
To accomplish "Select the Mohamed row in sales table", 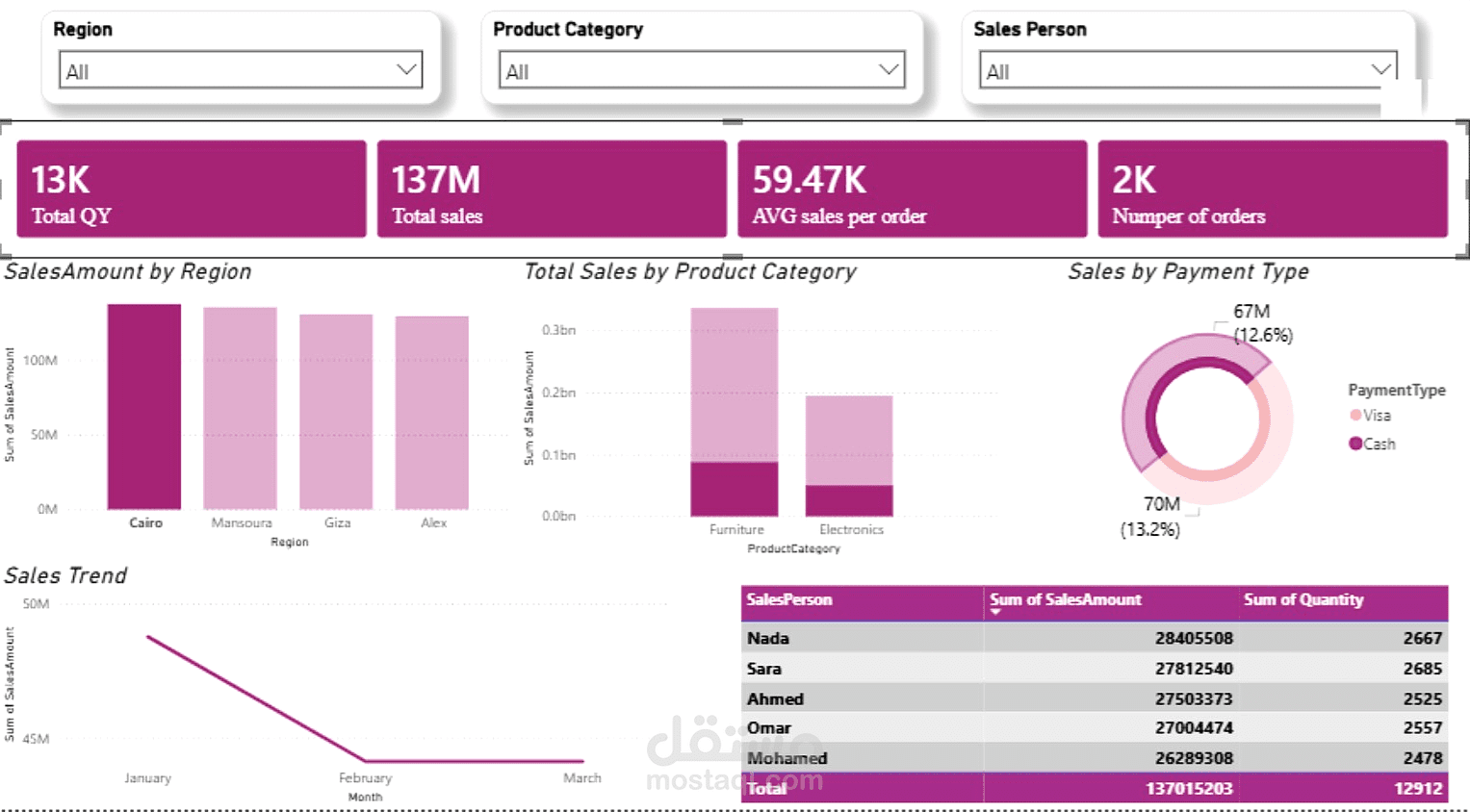I will point(1095,758).
